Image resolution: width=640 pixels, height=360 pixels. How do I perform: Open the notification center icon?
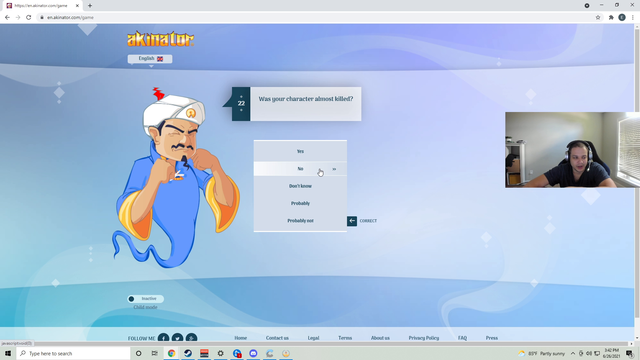click(629, 353)
